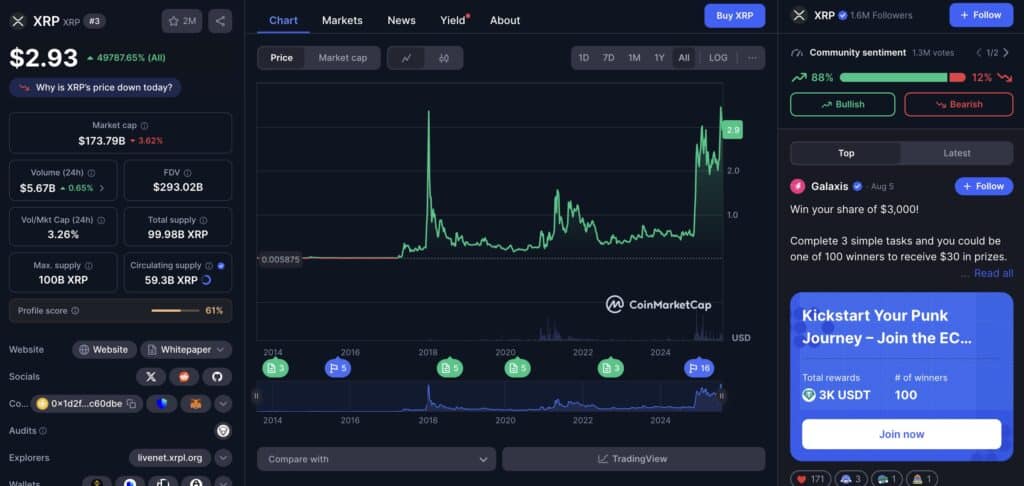The height and width of the screenshot is (486, 1024).
Task: Switch to line chart view icon
Action: point(406,58)
